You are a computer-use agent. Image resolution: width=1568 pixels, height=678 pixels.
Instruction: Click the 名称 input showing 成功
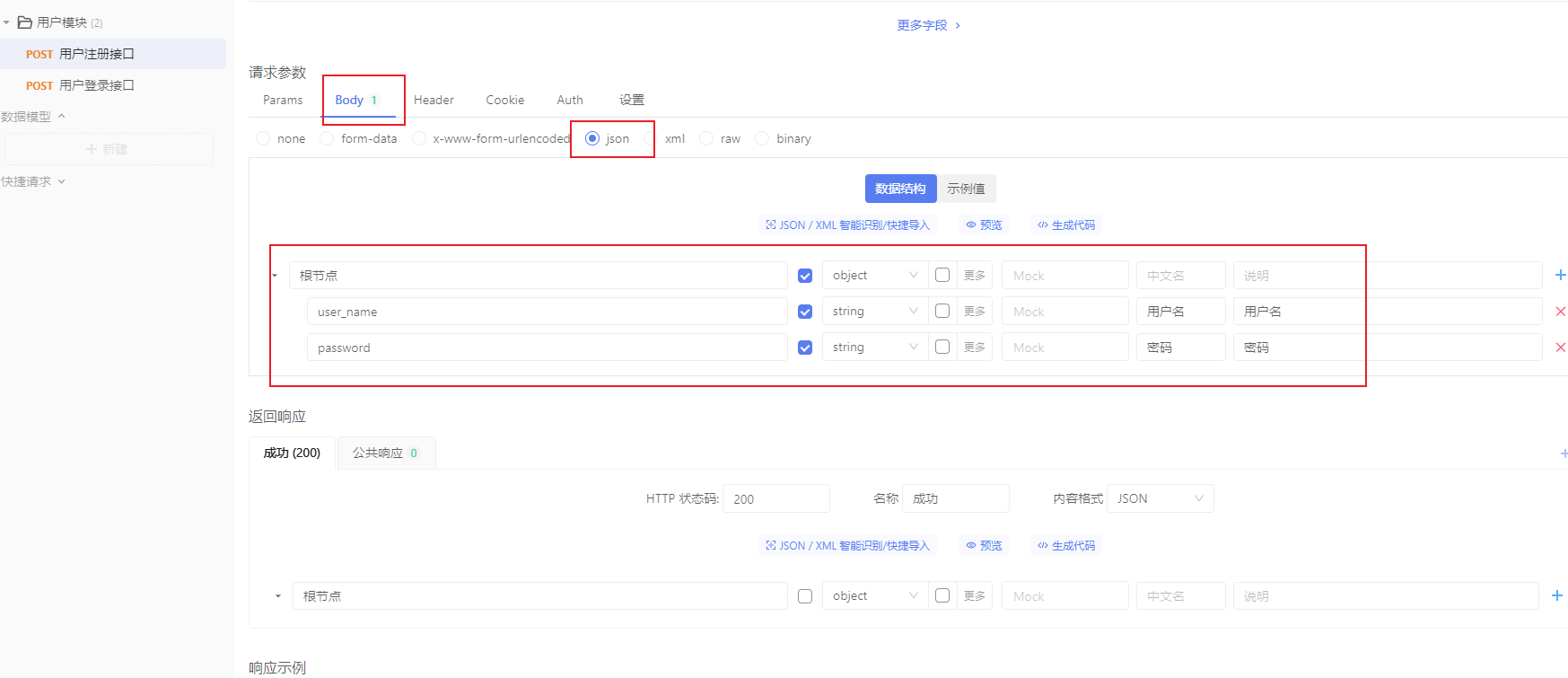(x=956, y=498)
